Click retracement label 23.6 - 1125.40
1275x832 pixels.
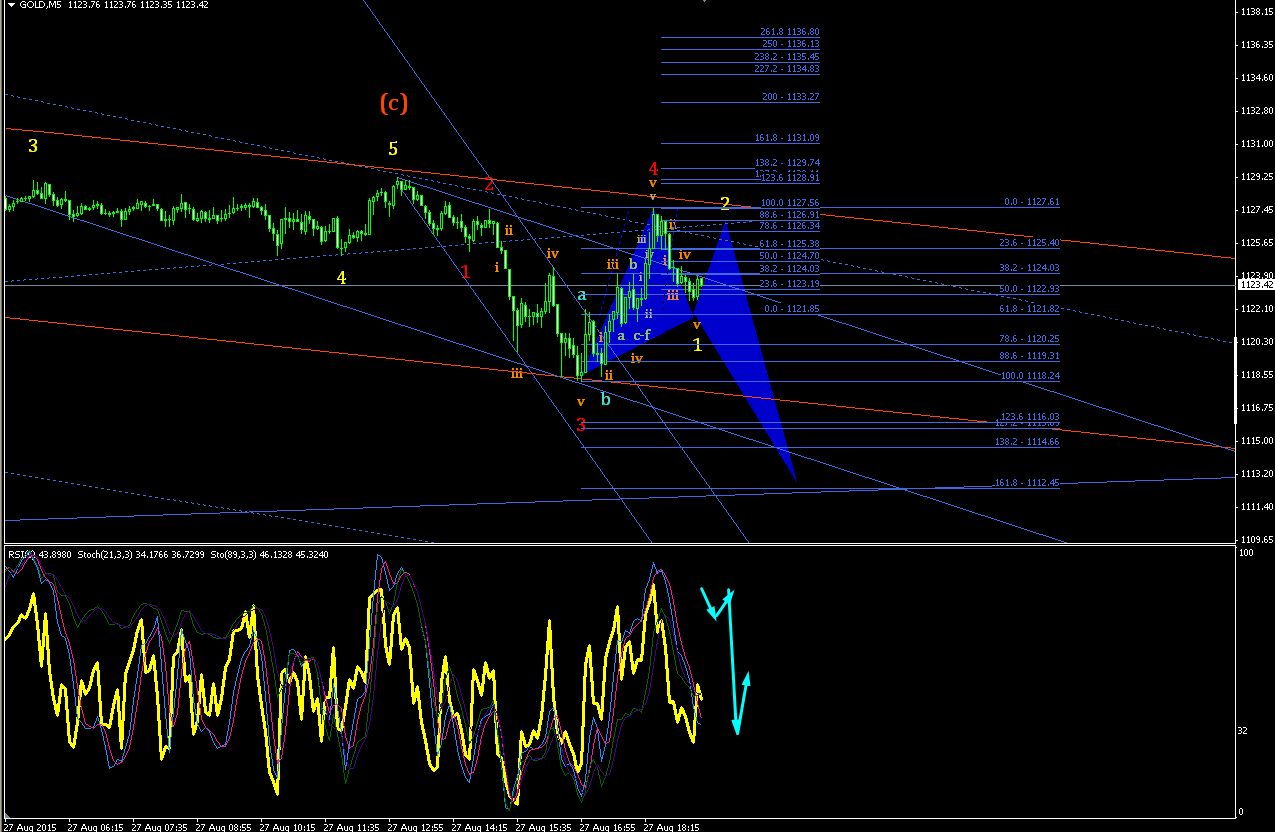(x=1029, y=243)
